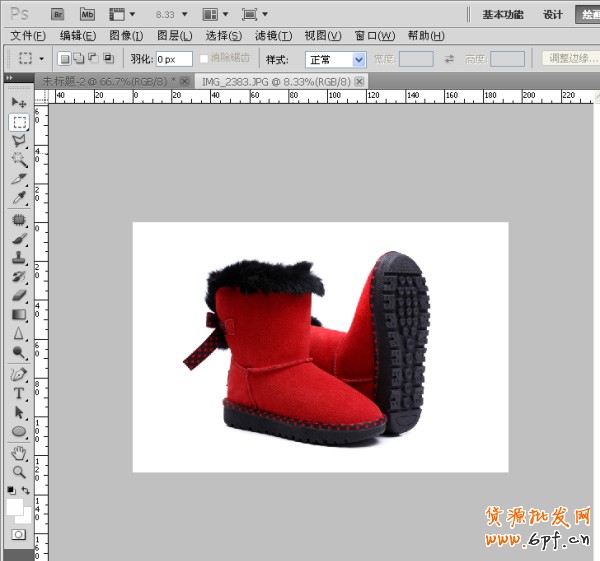Screen dimensions: 600x561
Task: Activate the Zoom magnifier tool
Action: [18, 471]
